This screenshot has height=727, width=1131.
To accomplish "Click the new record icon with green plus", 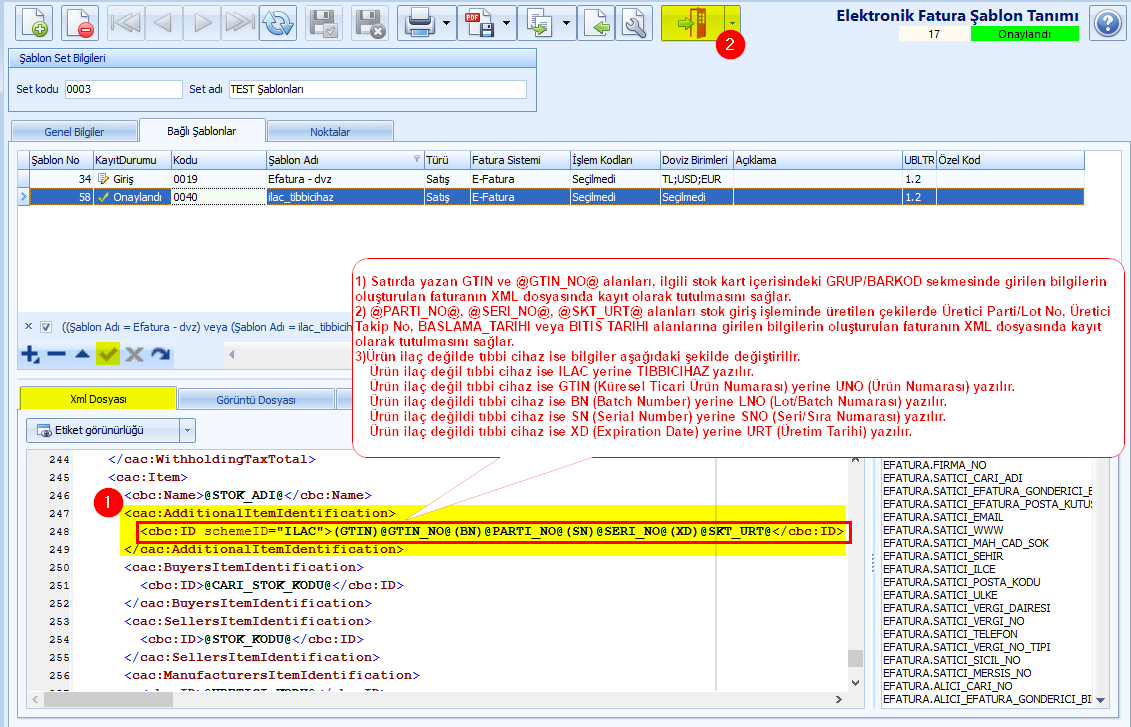I will click(34, 23).
